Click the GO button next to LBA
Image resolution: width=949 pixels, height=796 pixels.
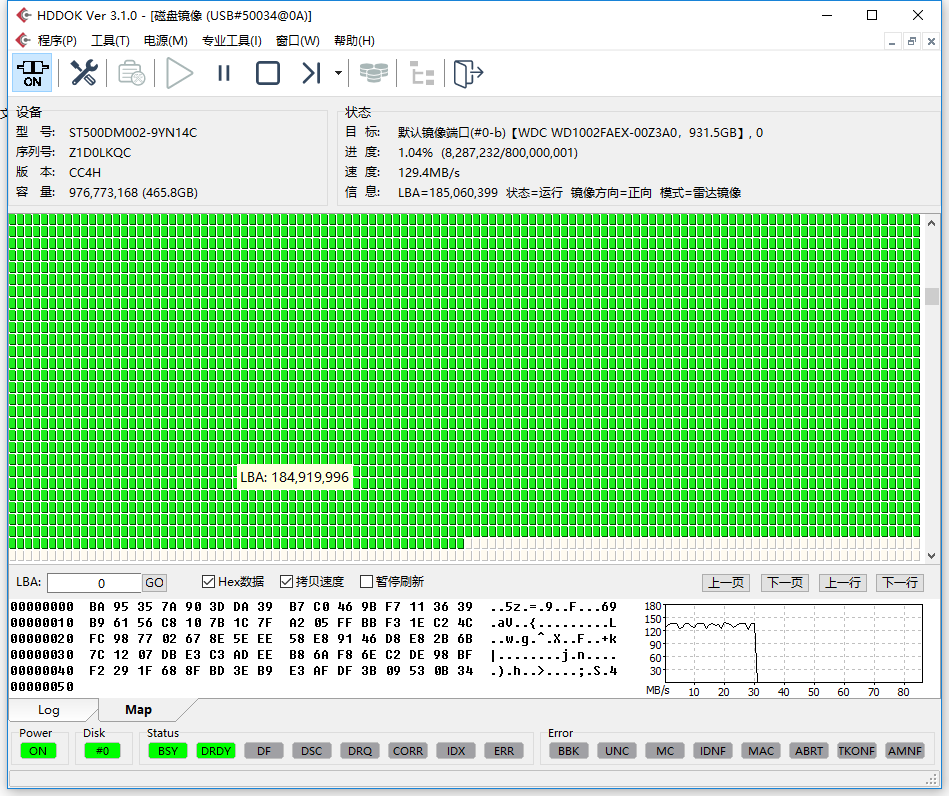pos(154,583)
